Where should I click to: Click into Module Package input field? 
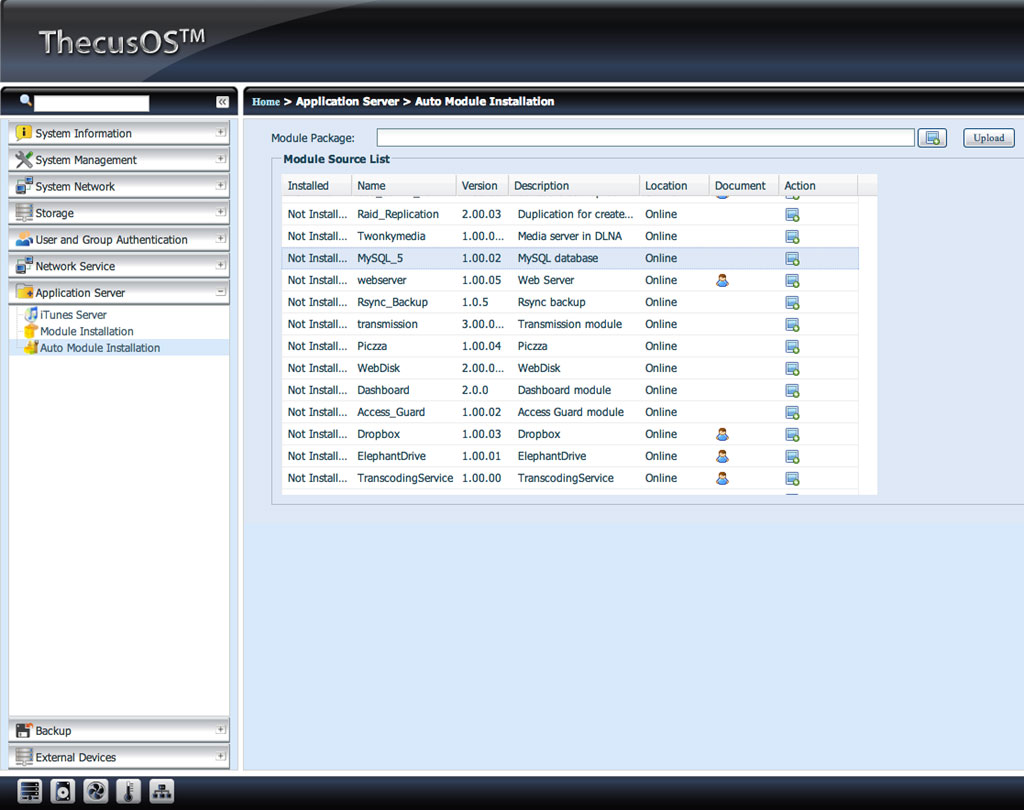pos(645,138)
